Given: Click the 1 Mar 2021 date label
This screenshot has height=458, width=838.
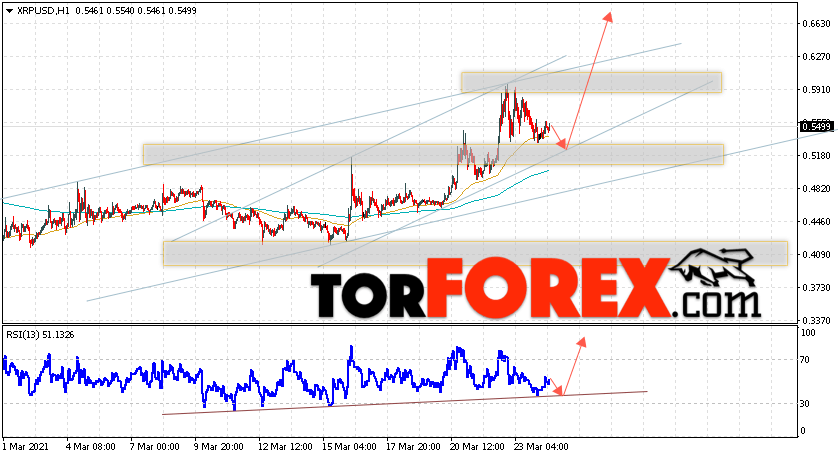Looking at the screenshot, I should (x=26, y=446).
